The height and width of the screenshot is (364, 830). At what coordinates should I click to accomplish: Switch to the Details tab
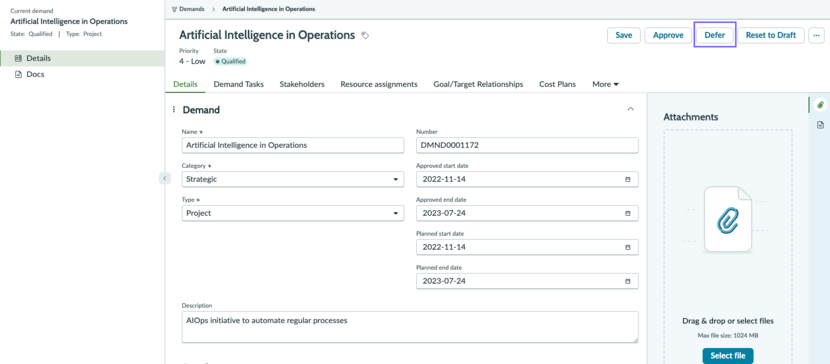(x=185, y=84)
